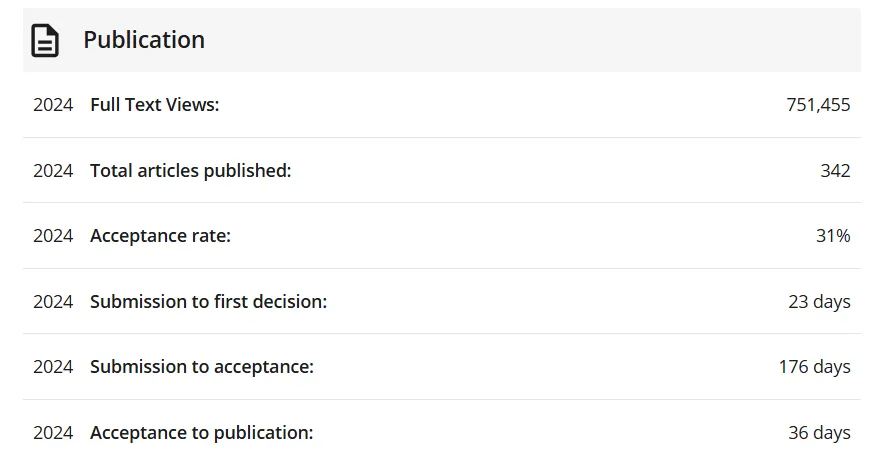Click 2024 beside Submission to first decision
880x452 pixels.
pos(53,302)
